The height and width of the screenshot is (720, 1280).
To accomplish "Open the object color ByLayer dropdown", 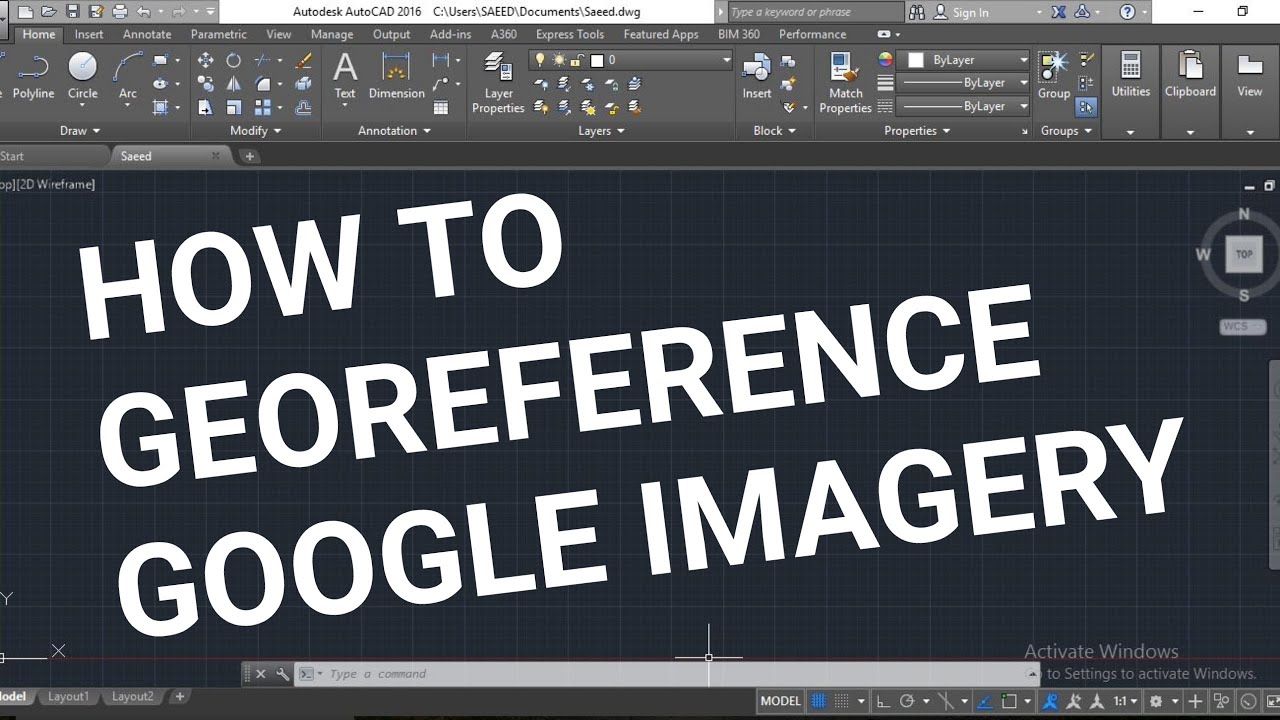I will coord(964,60).
